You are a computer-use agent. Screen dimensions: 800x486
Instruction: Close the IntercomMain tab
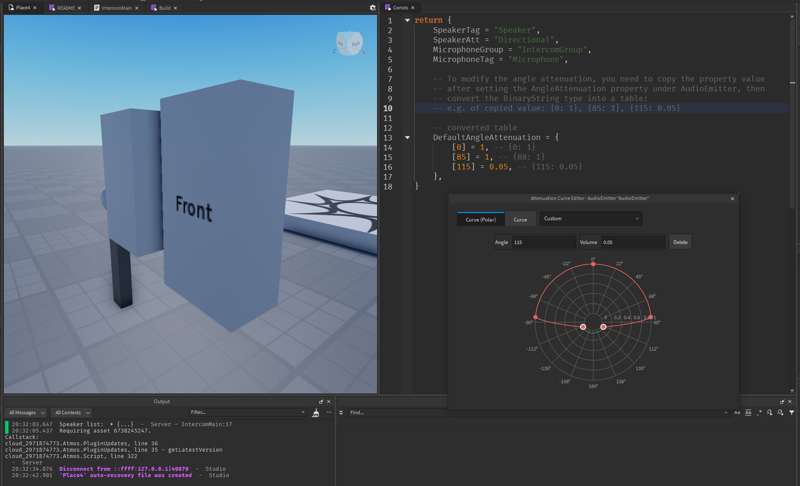[137, 8]
